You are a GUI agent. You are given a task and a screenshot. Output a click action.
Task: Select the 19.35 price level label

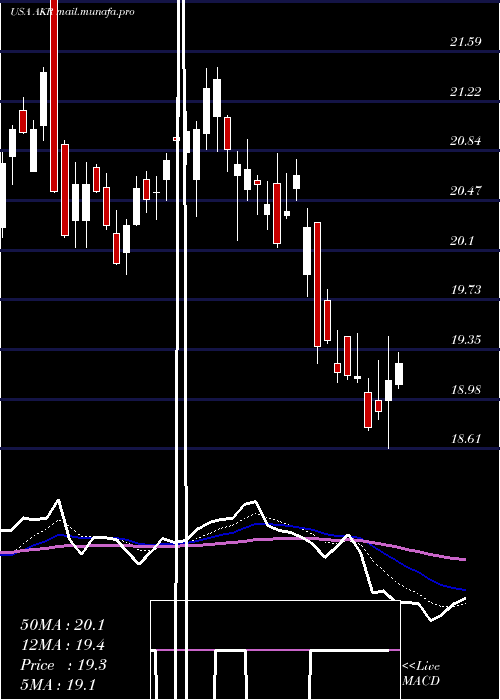pyautogui.click(x=466, y=340)
